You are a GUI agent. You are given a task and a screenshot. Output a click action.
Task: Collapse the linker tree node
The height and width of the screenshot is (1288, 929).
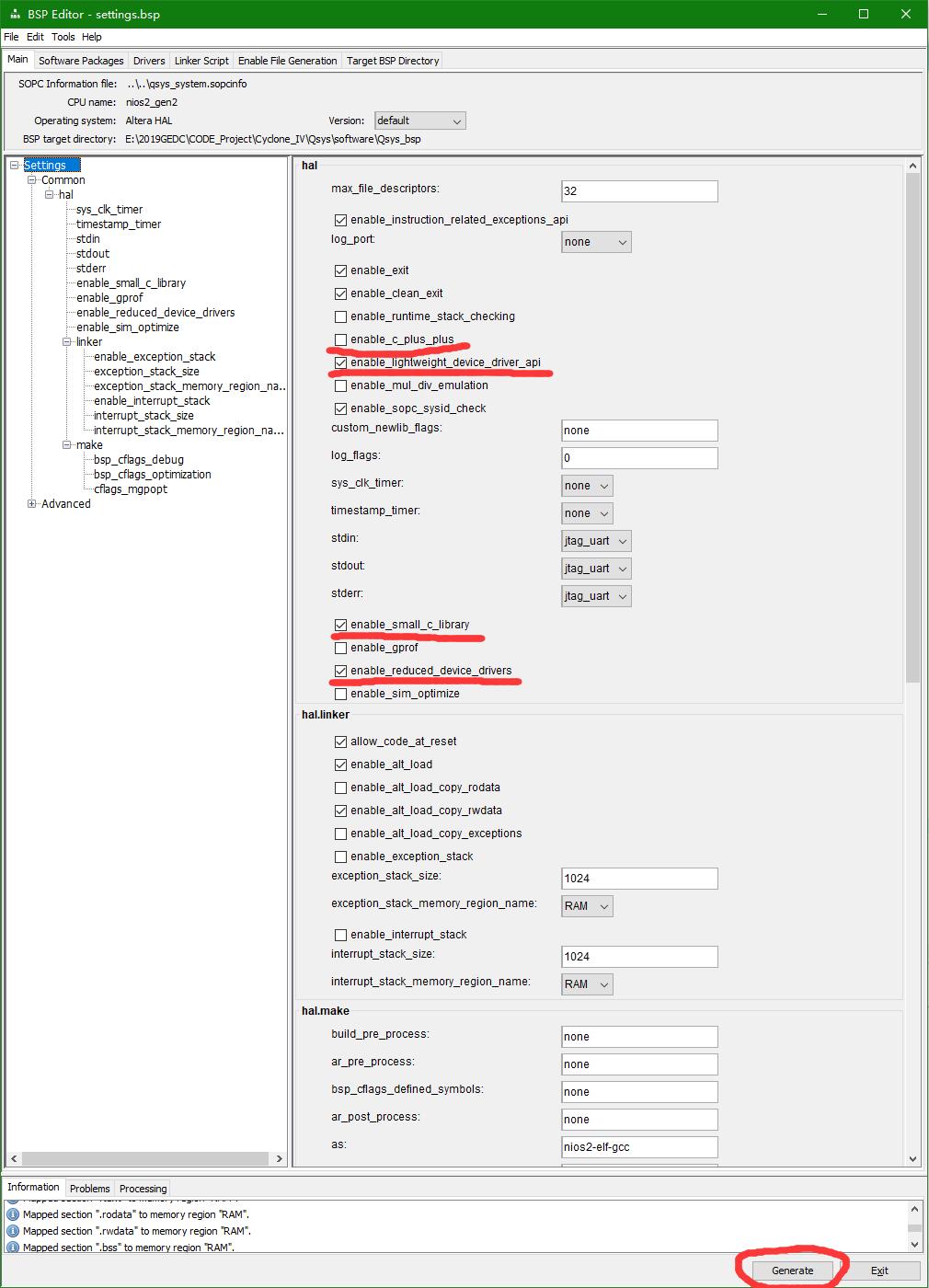click(x=66, y=342)
